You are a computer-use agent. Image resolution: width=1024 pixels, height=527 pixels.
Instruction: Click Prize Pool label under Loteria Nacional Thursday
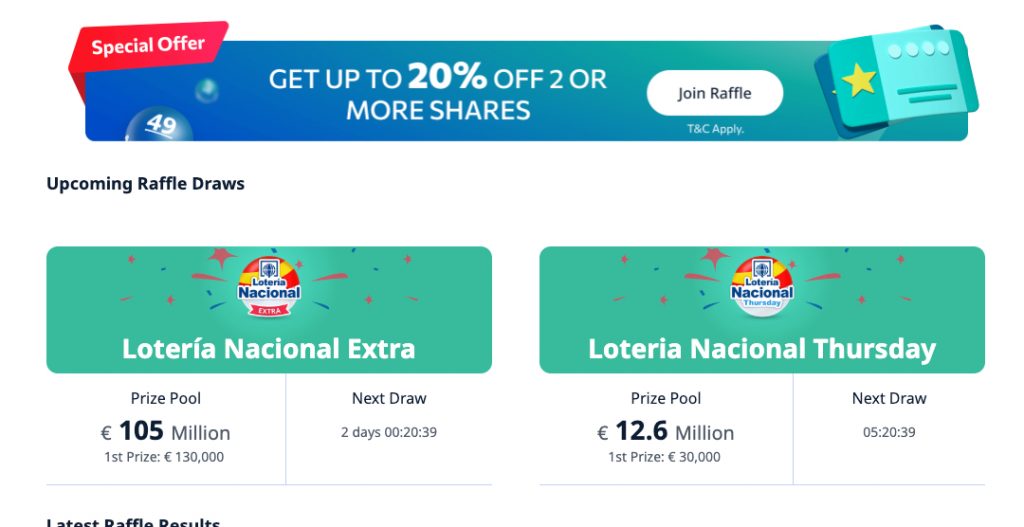click(666, 398)
